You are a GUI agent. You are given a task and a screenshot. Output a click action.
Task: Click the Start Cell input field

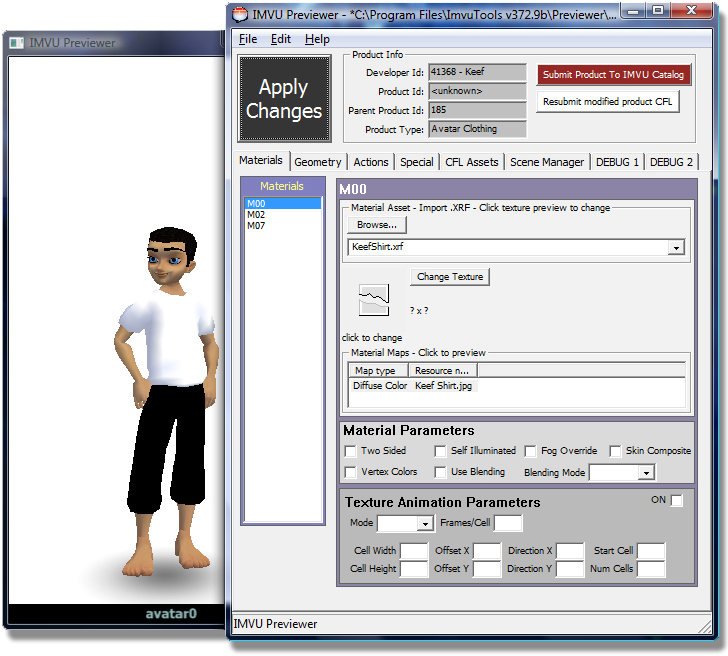(651, 551)
